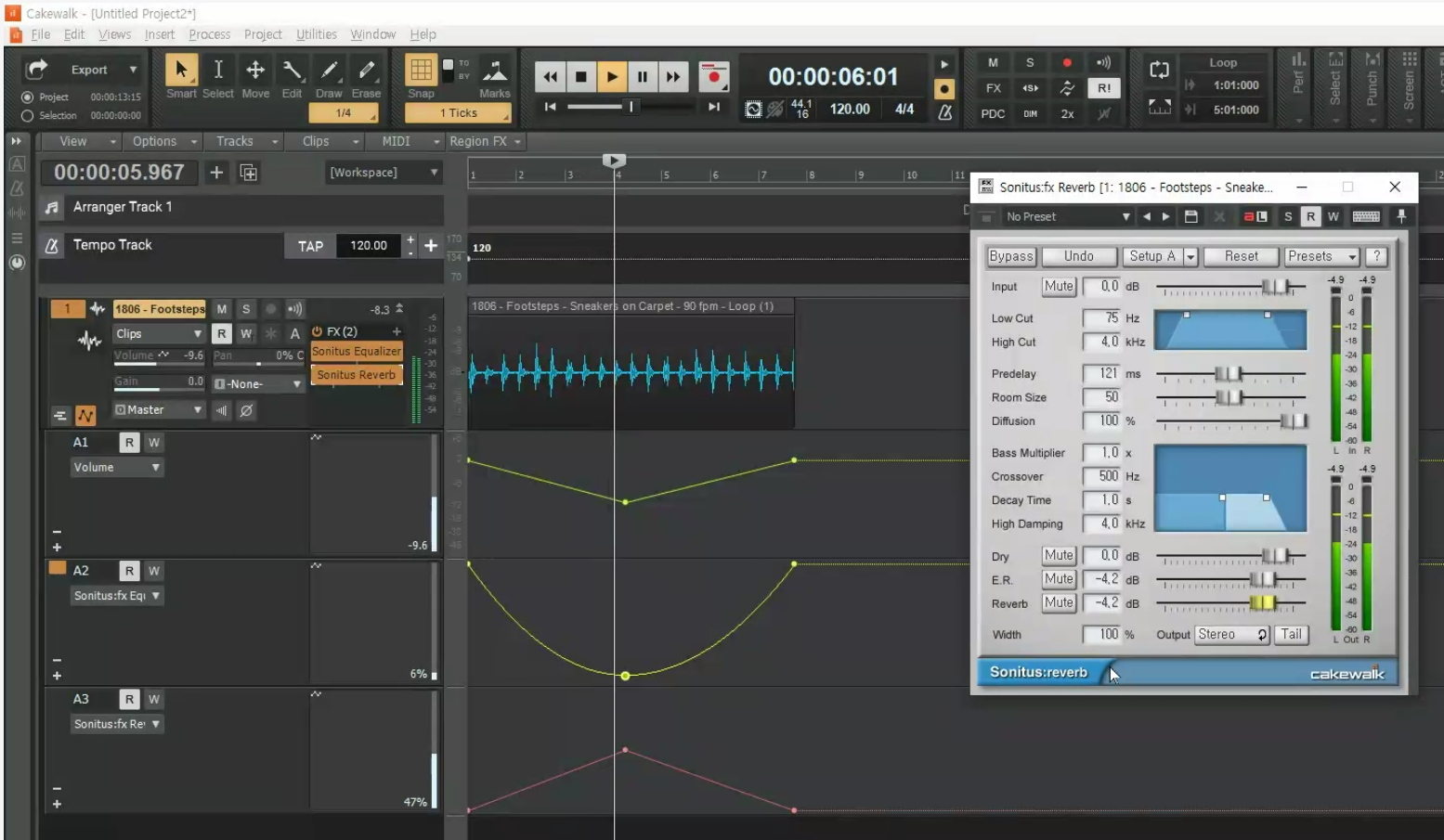Rewind the transport
Viewport: 1444px width, 840px height.
click(x=550, y=77)
